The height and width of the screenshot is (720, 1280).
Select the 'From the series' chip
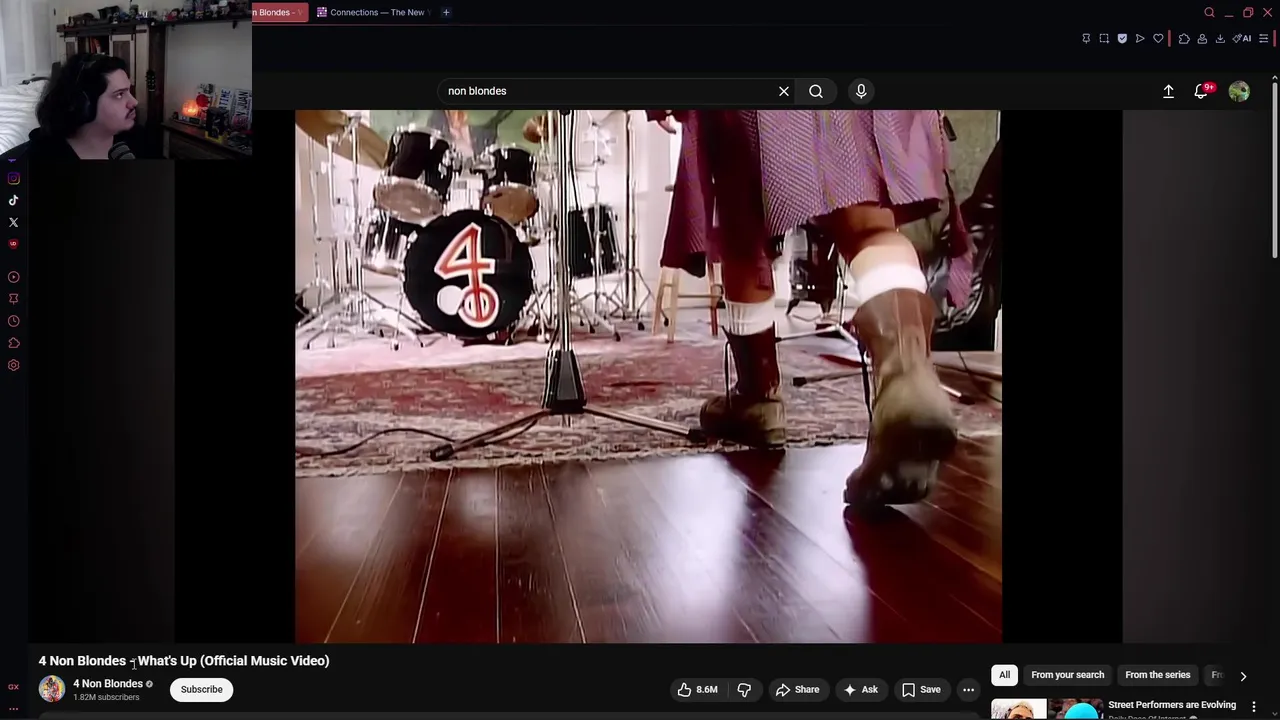[x=1158, y=675]
